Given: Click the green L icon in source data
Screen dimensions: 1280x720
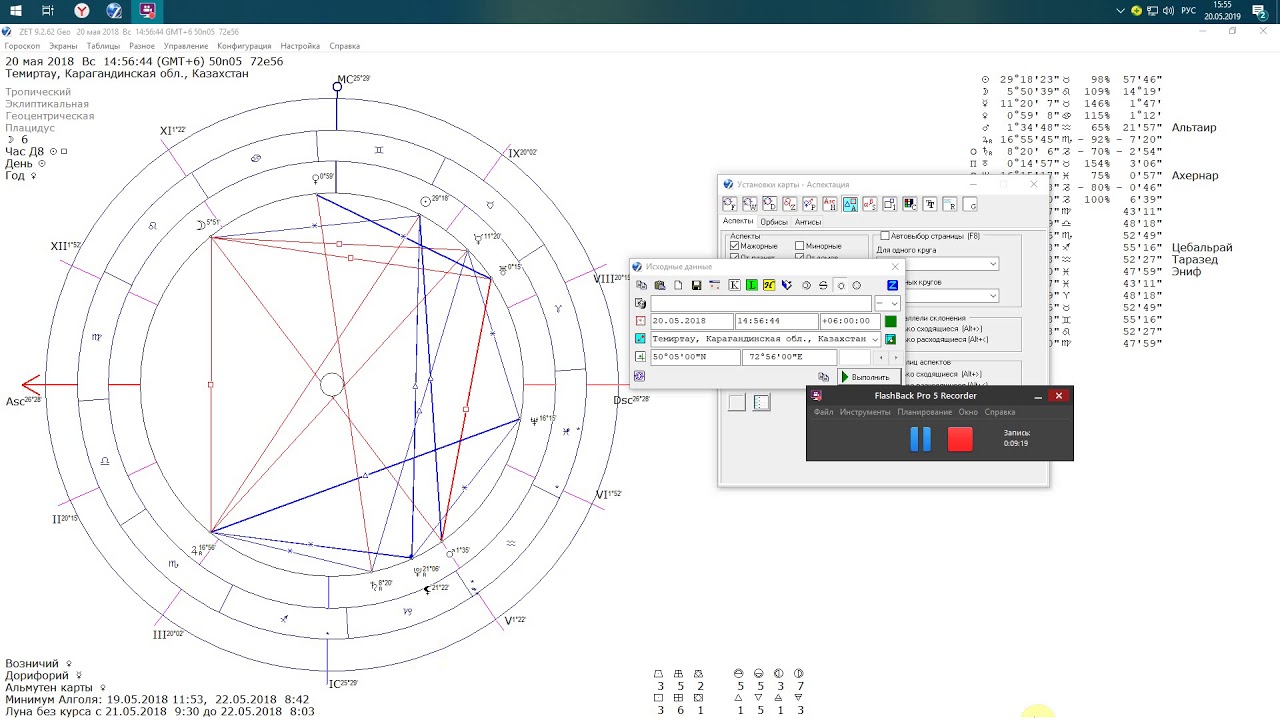Looking at the screenshot, I should point(752,285).
